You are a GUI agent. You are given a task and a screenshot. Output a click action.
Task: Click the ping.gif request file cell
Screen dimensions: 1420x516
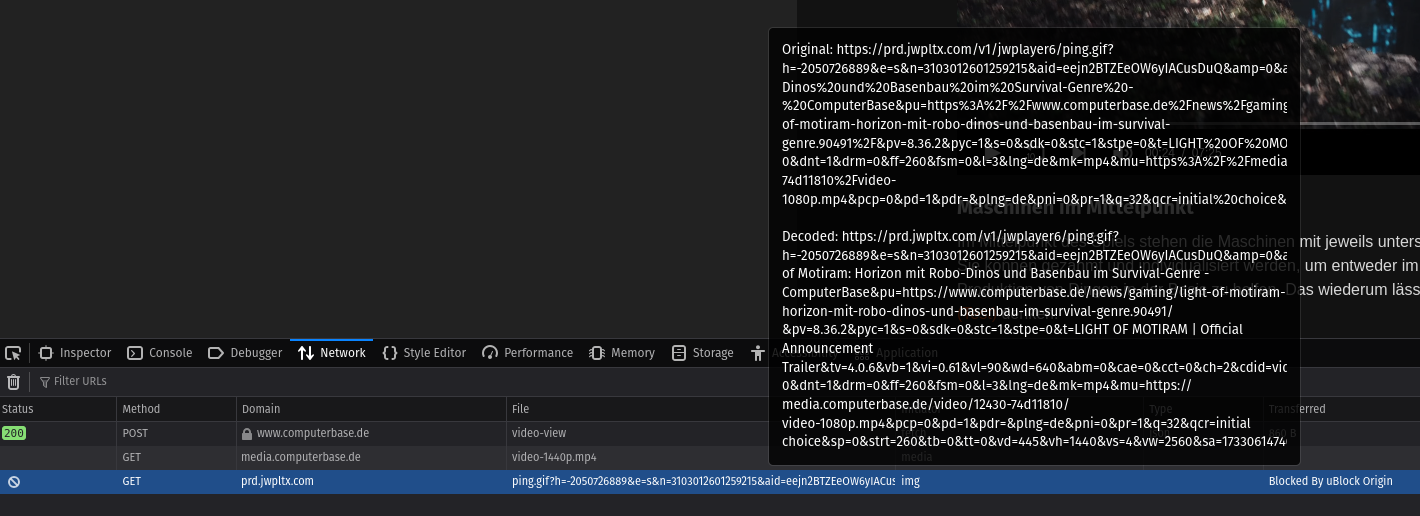pos(702,481)
